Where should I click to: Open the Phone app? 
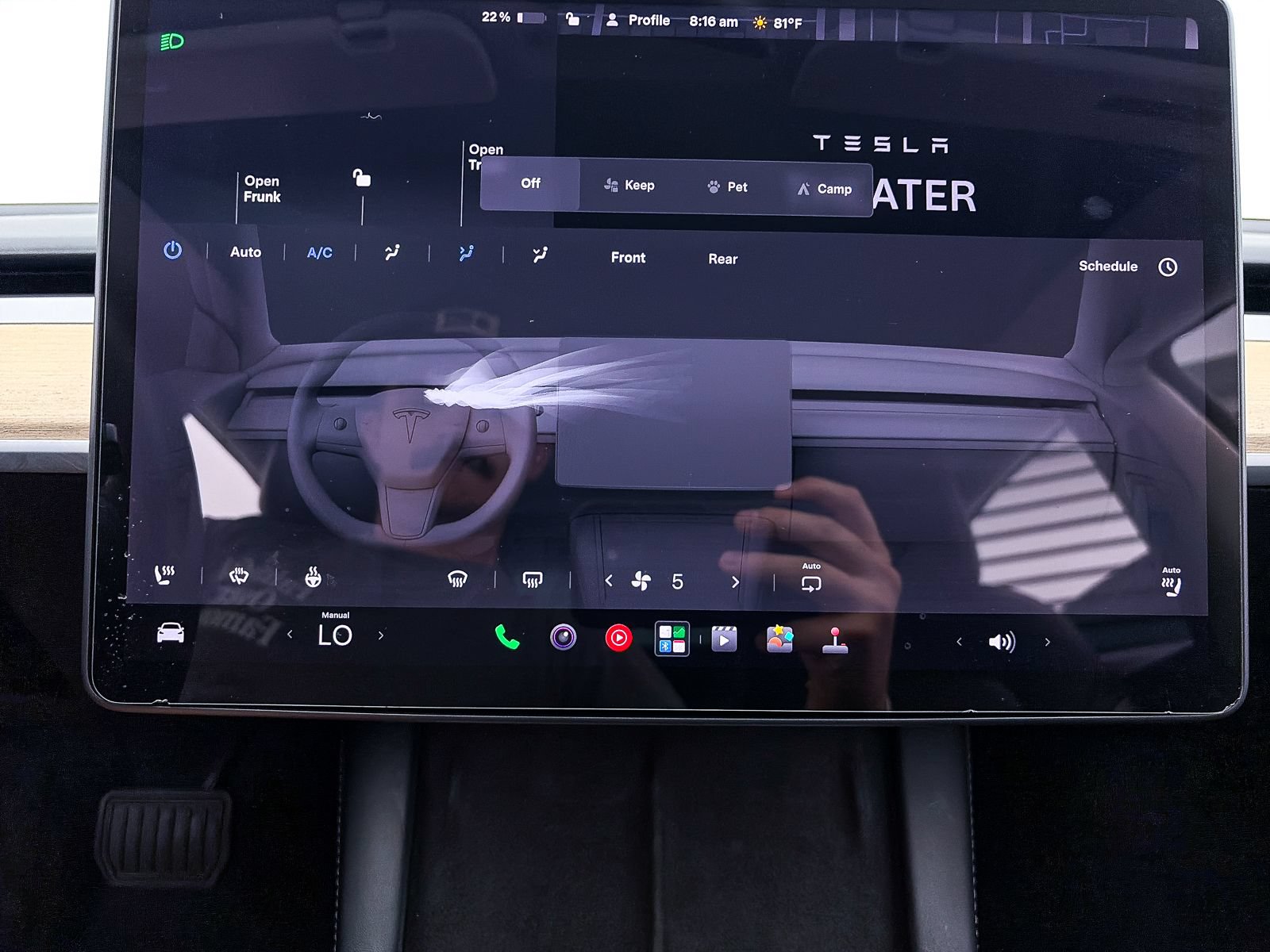click(506, 637)
